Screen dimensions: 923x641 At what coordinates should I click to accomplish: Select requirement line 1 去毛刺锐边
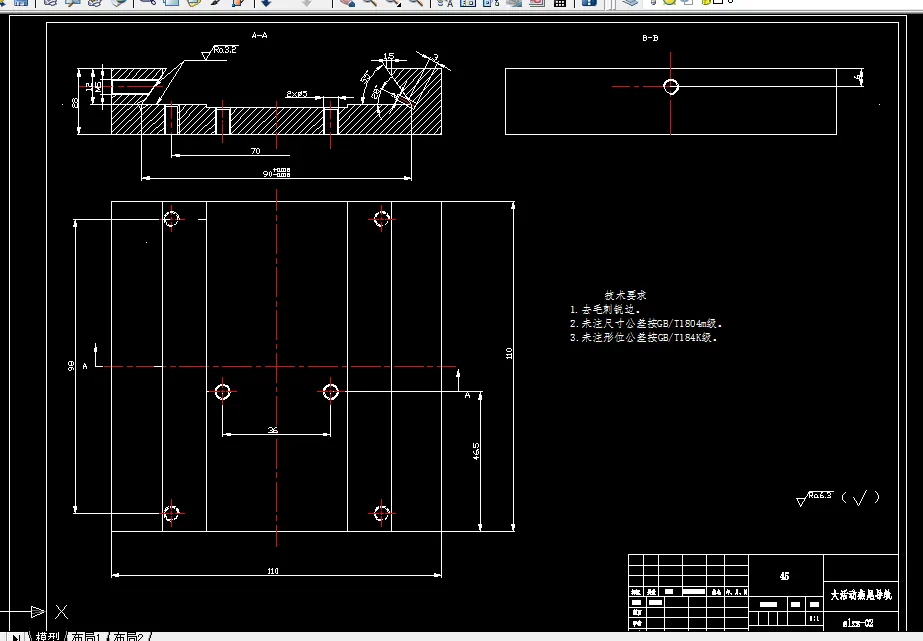pyautogui.click(x=605, y=309)
